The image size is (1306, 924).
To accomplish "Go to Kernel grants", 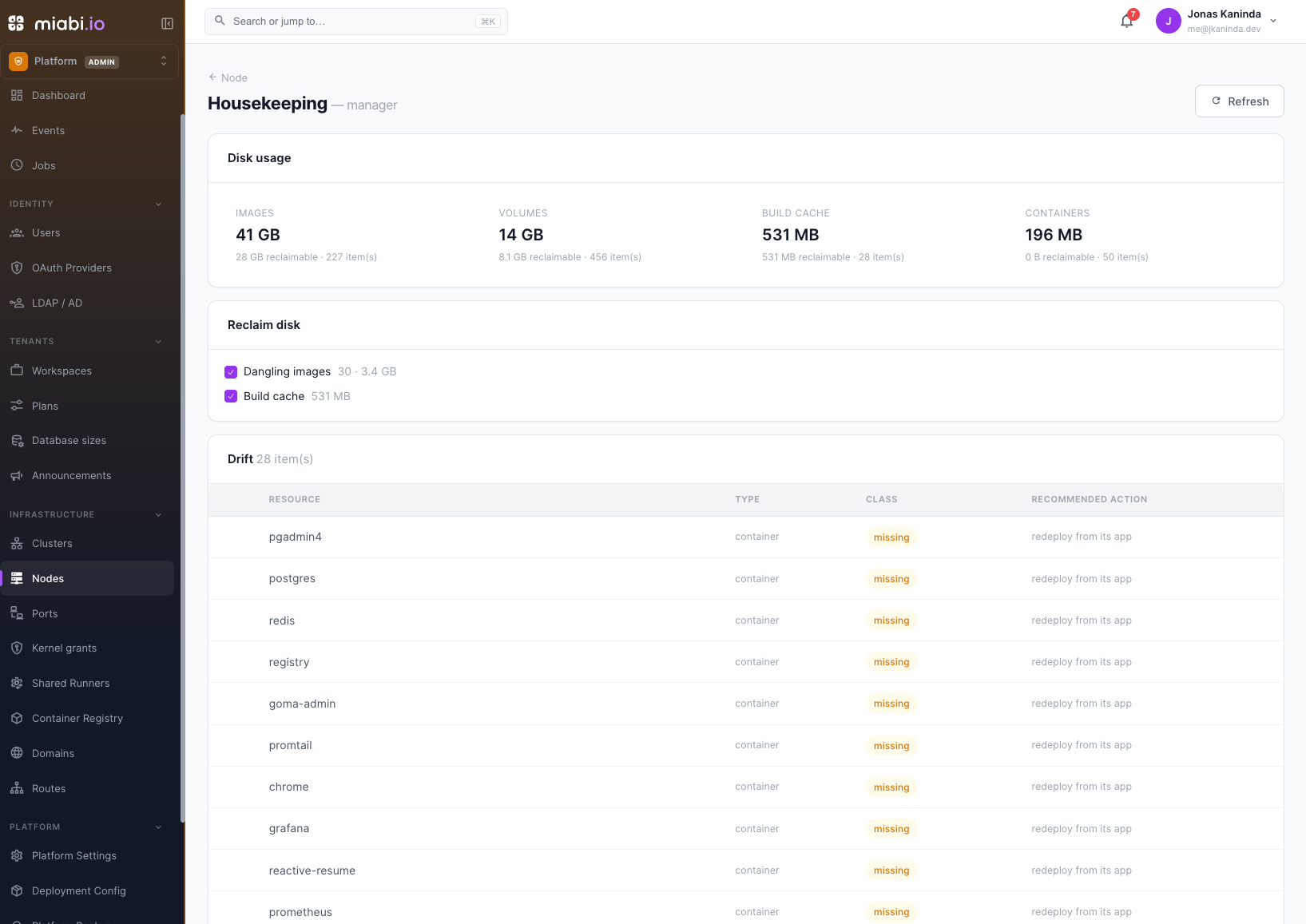I will click(88, 648).
